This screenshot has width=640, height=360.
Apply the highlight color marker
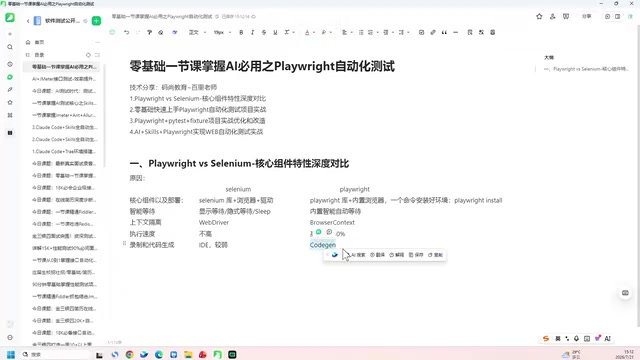(x=324, y=32)
